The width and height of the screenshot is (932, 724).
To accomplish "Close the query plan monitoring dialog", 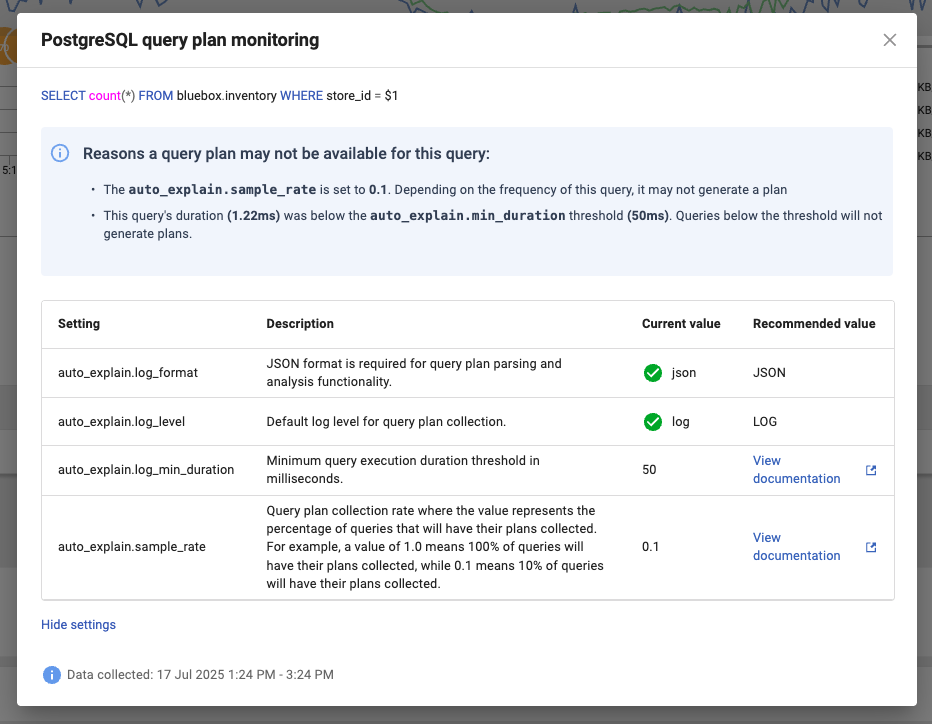I will pyautogui.click(x=889, y=40).
